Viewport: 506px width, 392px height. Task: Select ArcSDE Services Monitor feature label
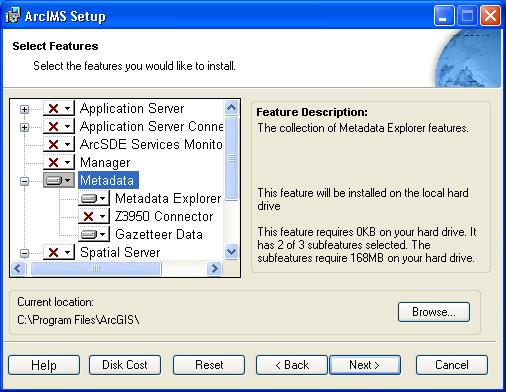point(151,144)
